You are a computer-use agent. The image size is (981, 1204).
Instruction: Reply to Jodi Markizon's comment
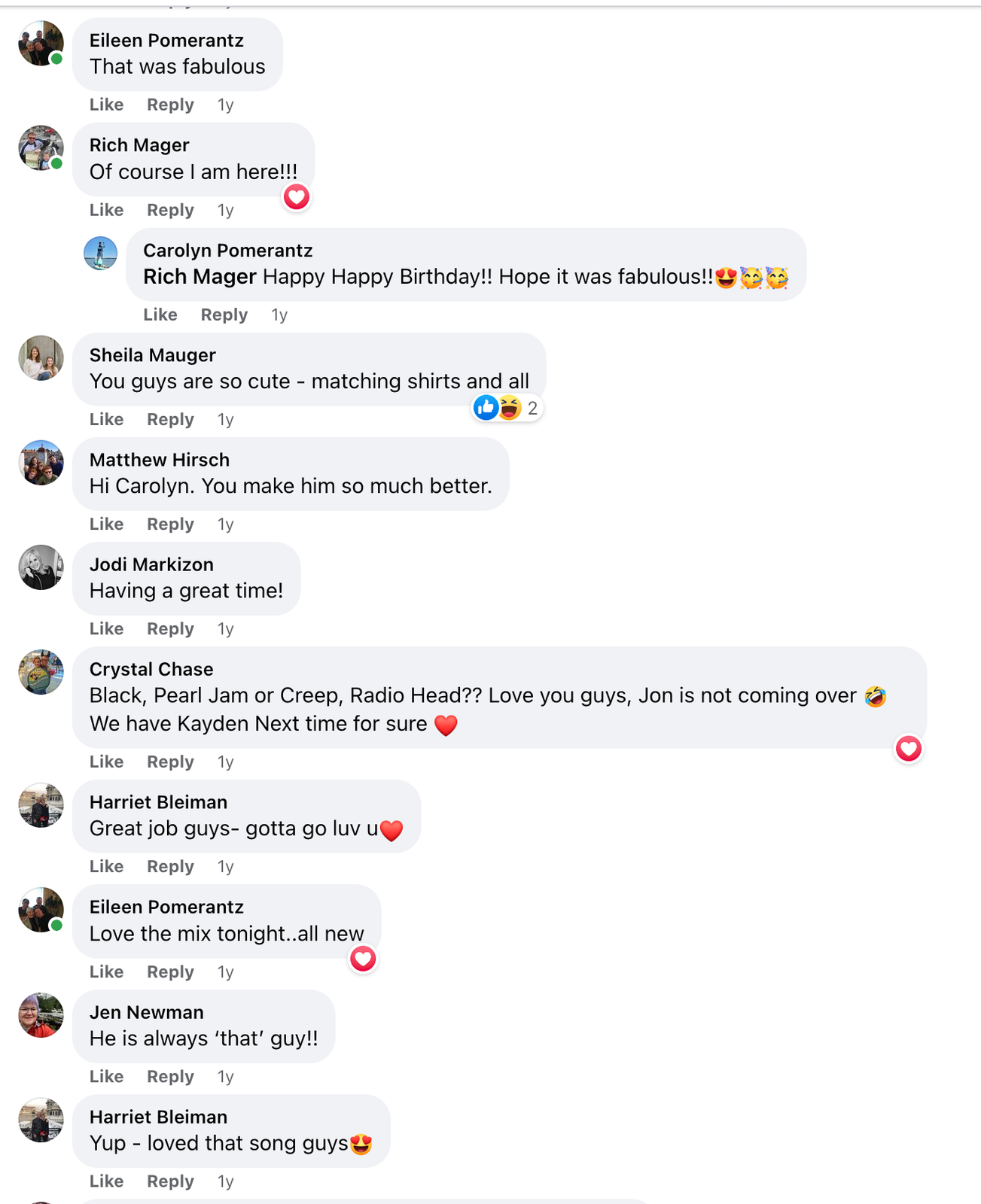tap(170, 628)
